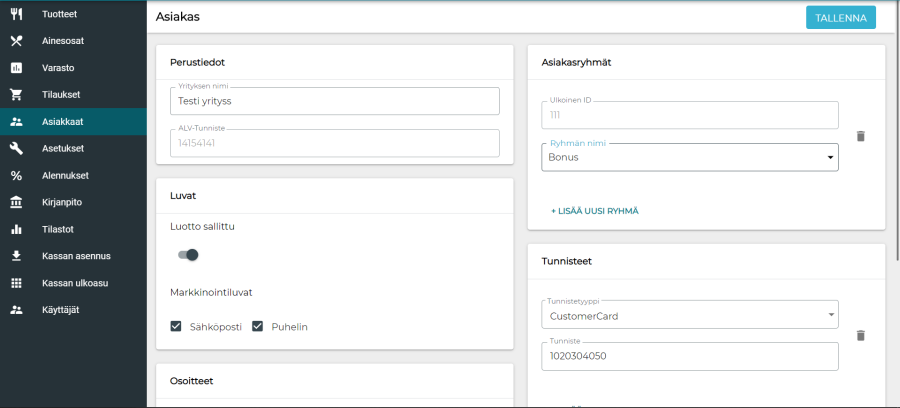Expand the Tunnistetyyppi dropdown
This screenshot has width=900, height=408.
click(x=690, y=315)
